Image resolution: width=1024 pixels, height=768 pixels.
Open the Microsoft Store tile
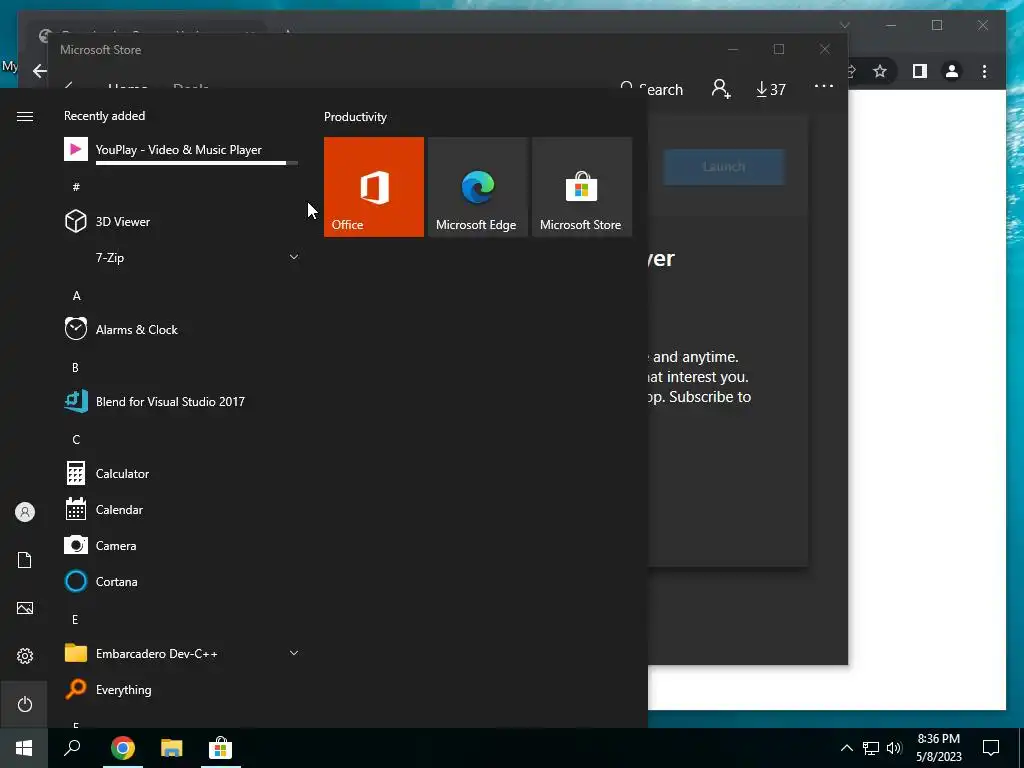582,187
